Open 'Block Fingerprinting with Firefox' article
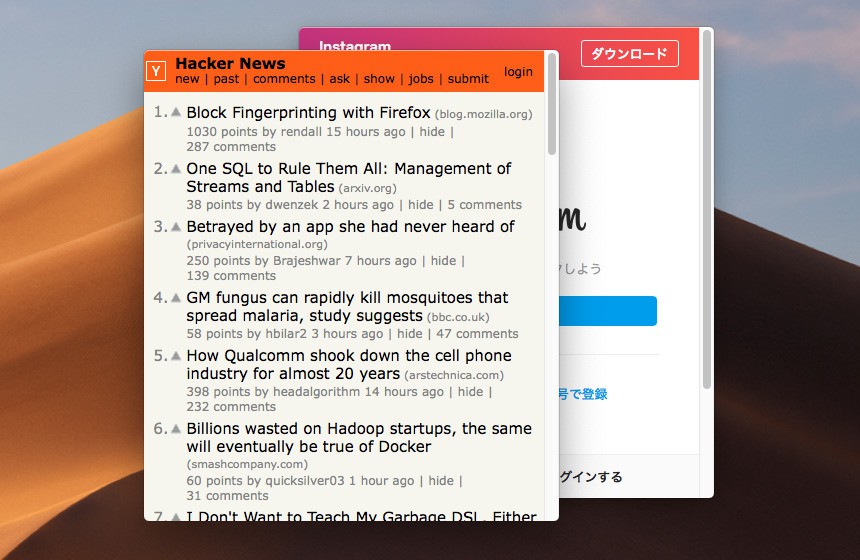This screenshot has height=560, width=860. tap(308, 112)
